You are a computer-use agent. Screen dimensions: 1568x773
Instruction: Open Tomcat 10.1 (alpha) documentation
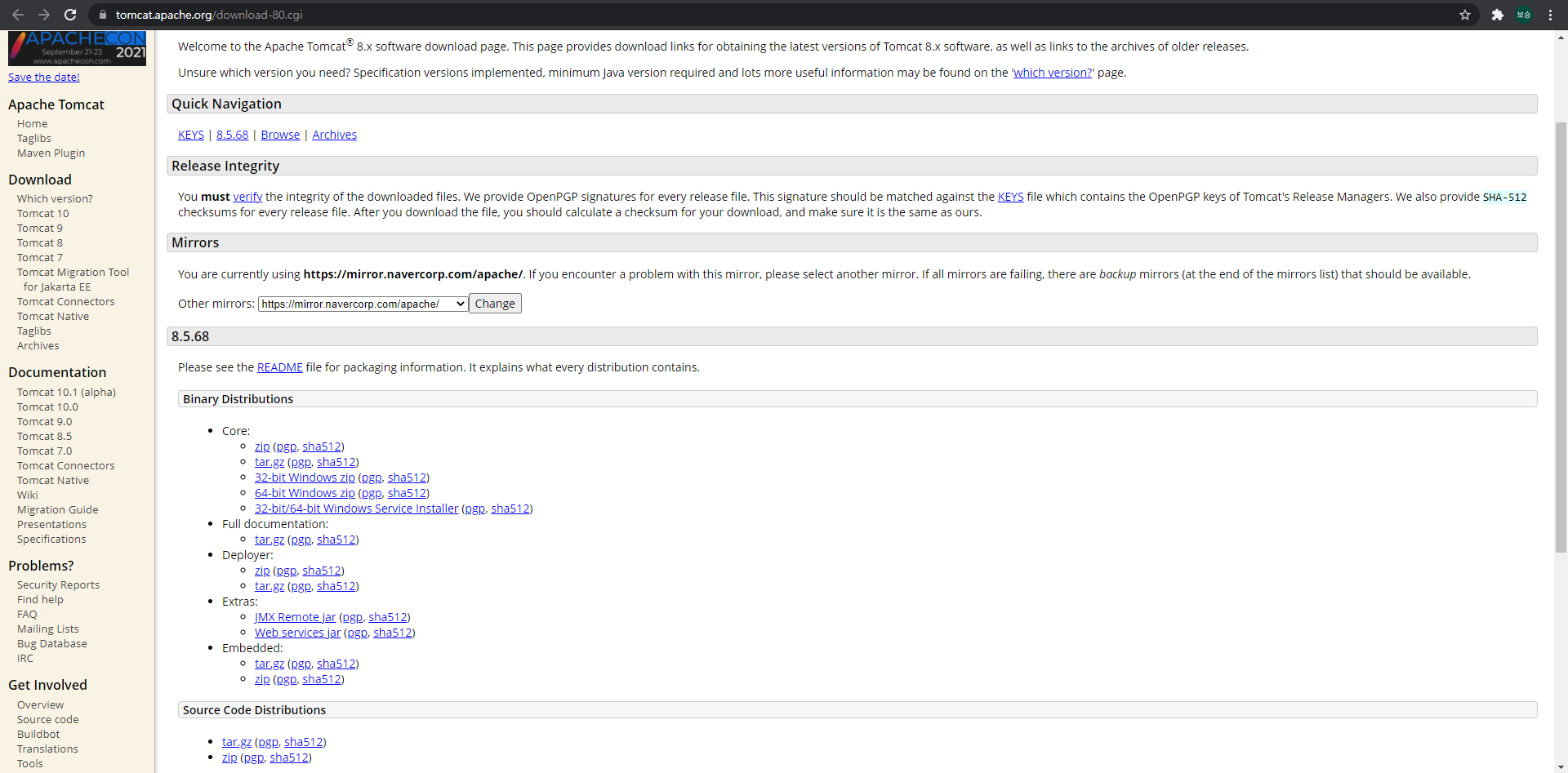click(x=66, y=393)
